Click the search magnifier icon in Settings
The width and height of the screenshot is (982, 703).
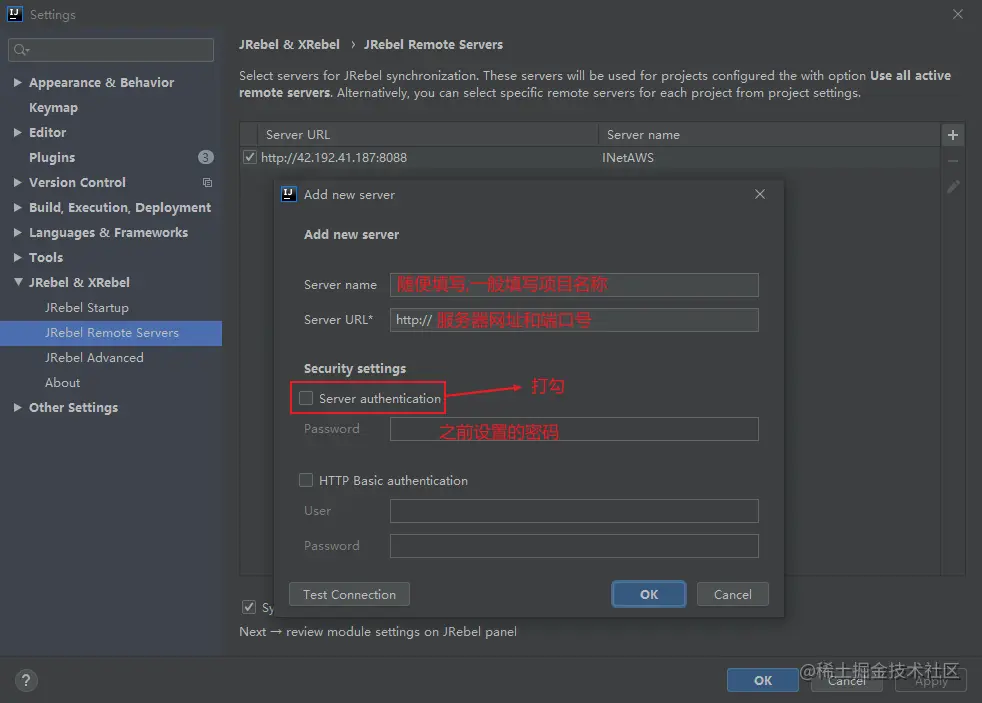point(21,50)
